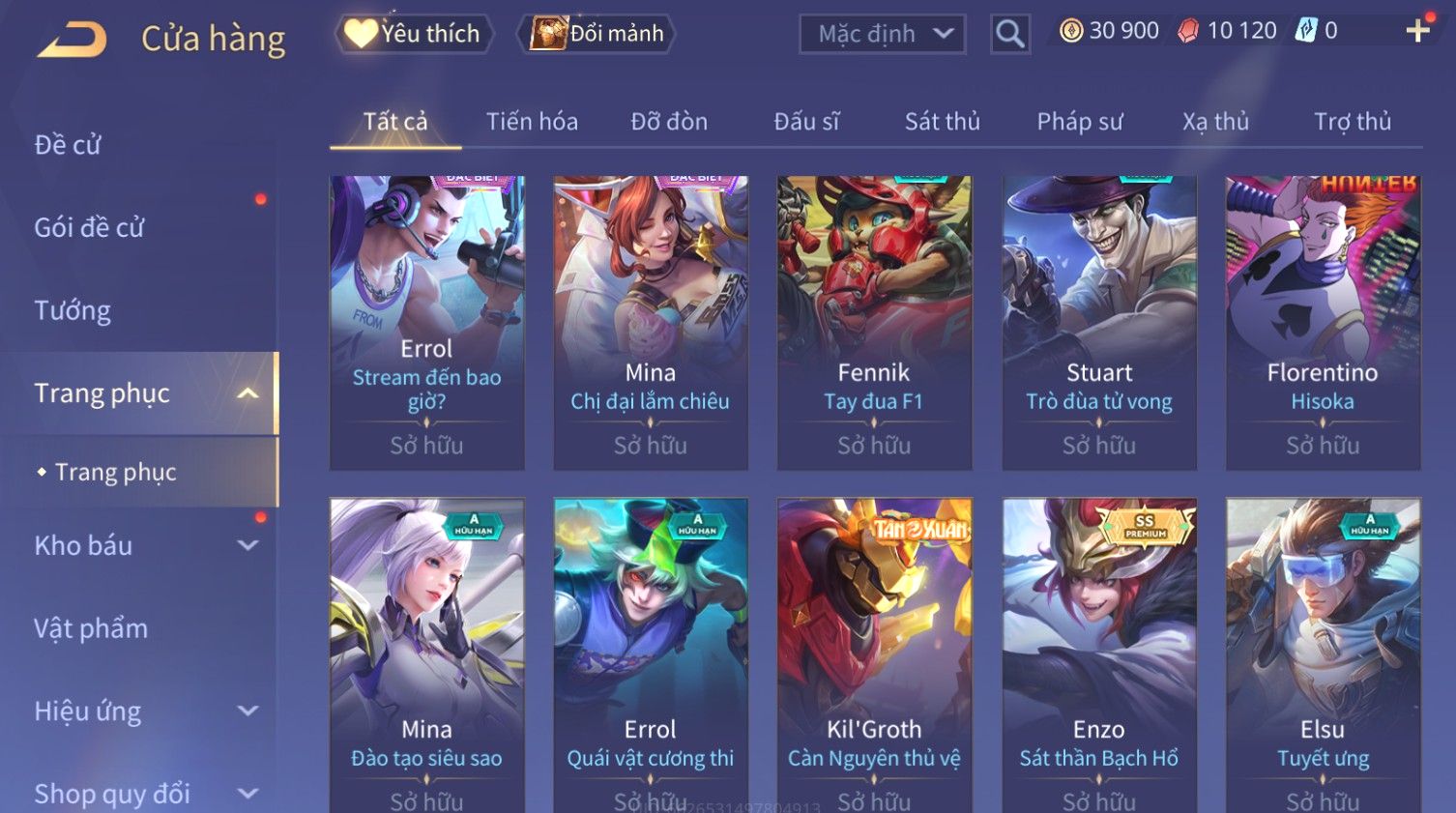Open Yêu thích favorites heart button
Screen dimensions: 1456x813
[x=415, y=34]
